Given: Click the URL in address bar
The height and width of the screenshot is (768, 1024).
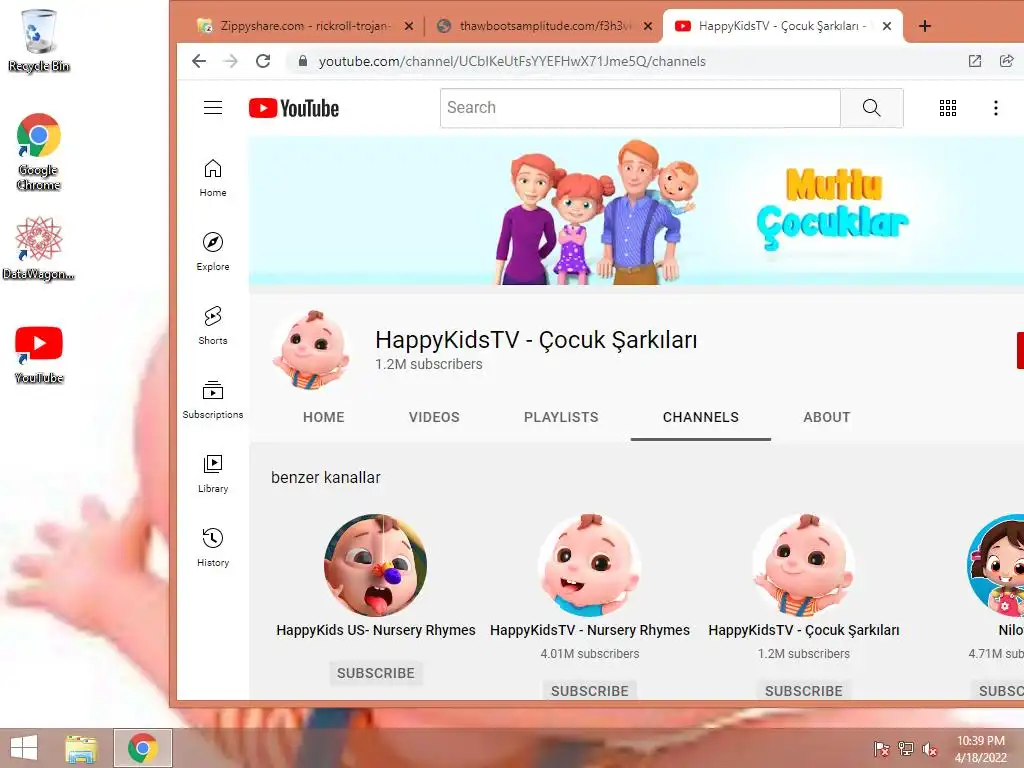Looking at the screenshot, I should point(512,61).
